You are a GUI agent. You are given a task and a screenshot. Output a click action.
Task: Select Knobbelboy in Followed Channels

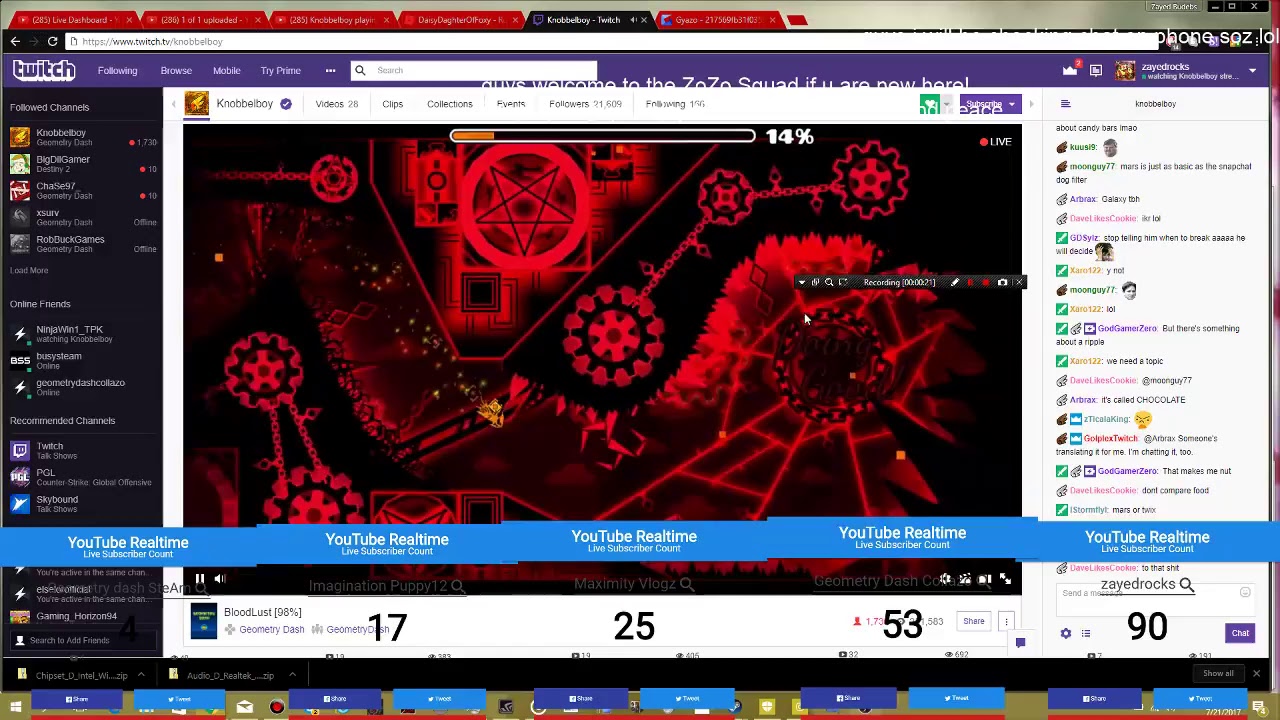coord(82,137)
